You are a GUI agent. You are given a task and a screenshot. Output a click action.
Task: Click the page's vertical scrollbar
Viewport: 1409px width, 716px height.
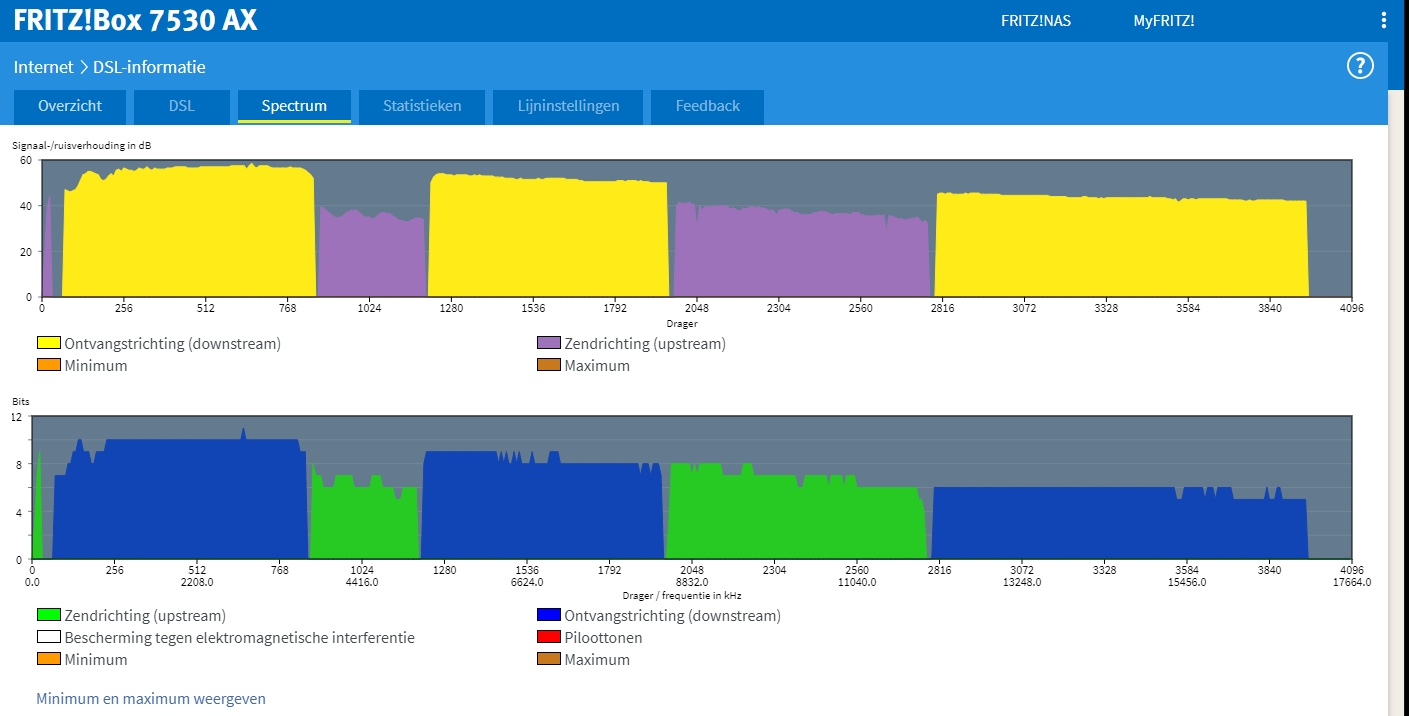1398,400
